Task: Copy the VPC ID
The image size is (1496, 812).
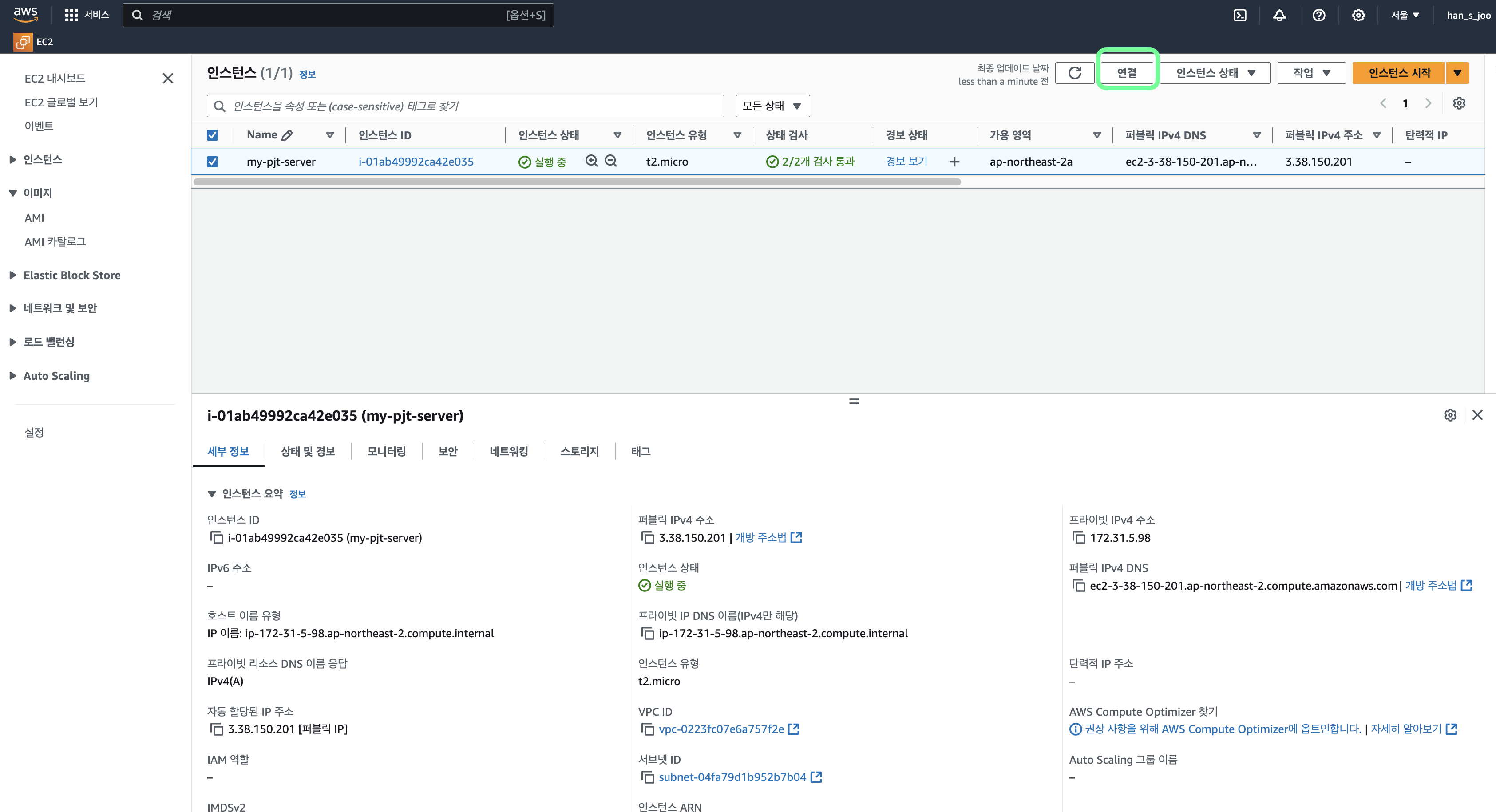Action: 647,729
